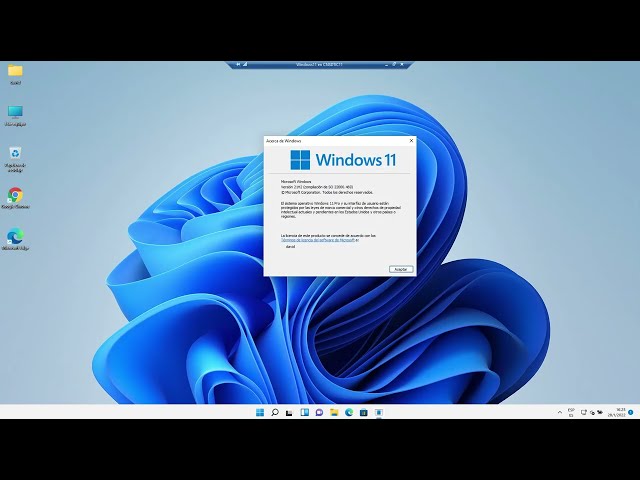Open the clock and date flyout
The height and width of the screenshot is (480, 640).
[x=617, y=412]
